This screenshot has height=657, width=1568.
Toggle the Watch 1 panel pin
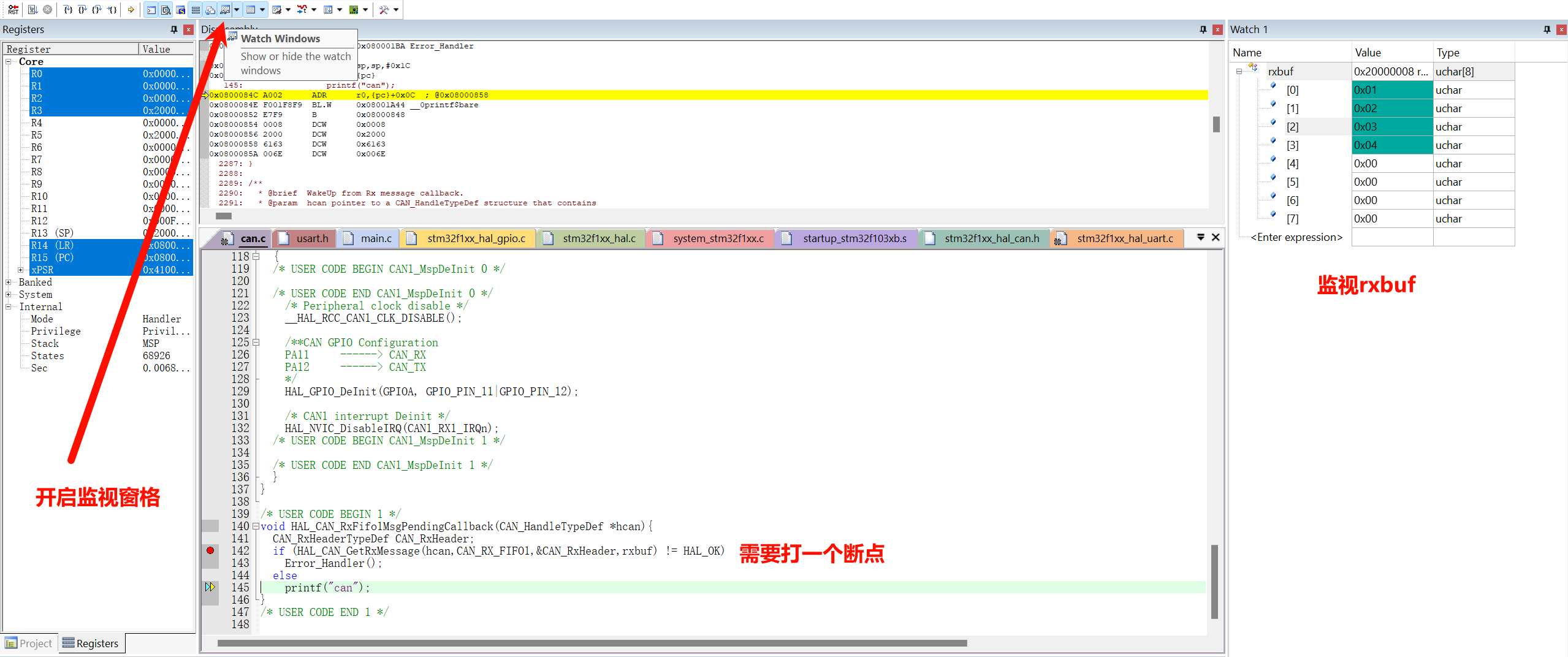tap(1547, 29)
